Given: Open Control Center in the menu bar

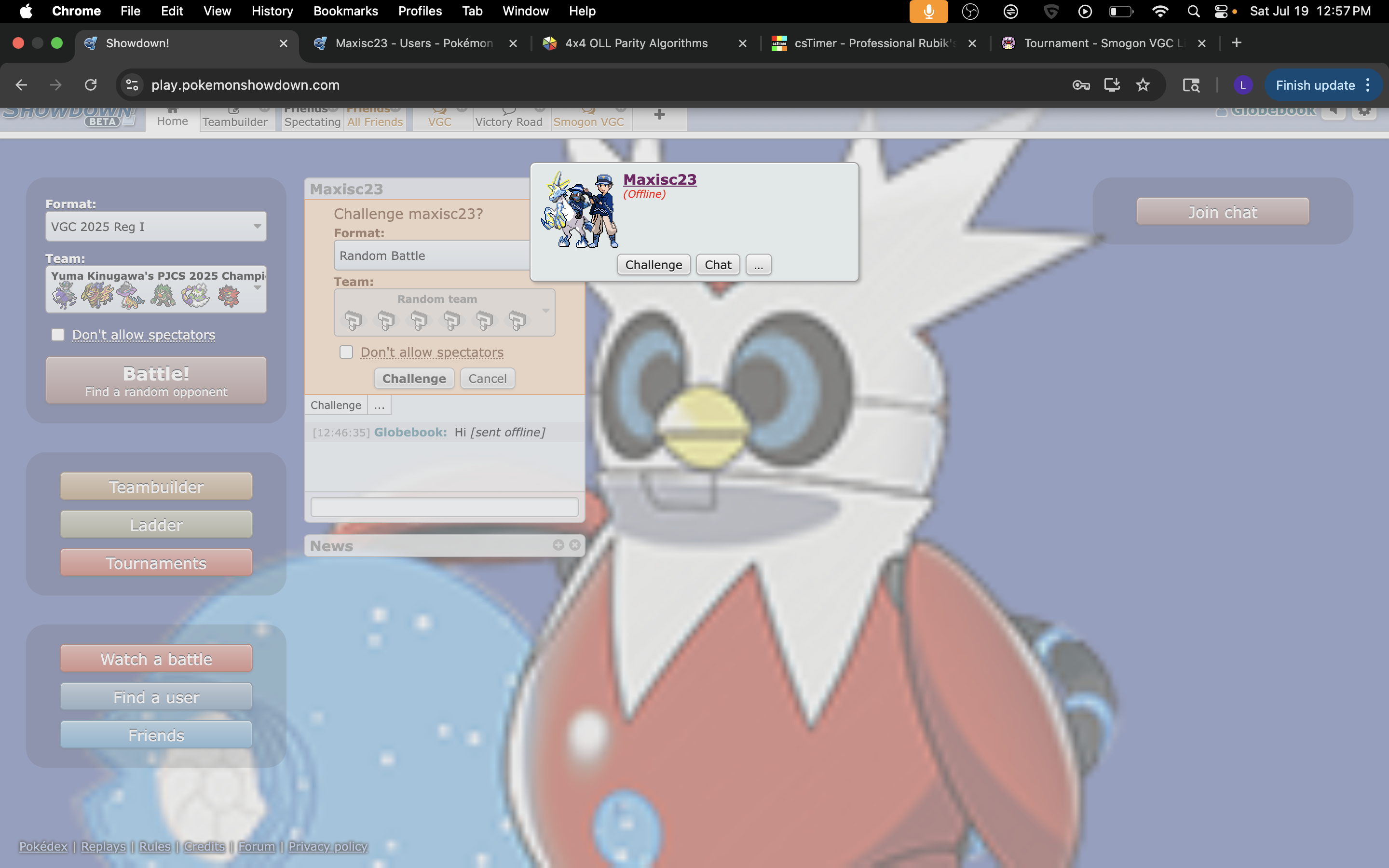Looking at the screenshot, I should pos(1221,12).
